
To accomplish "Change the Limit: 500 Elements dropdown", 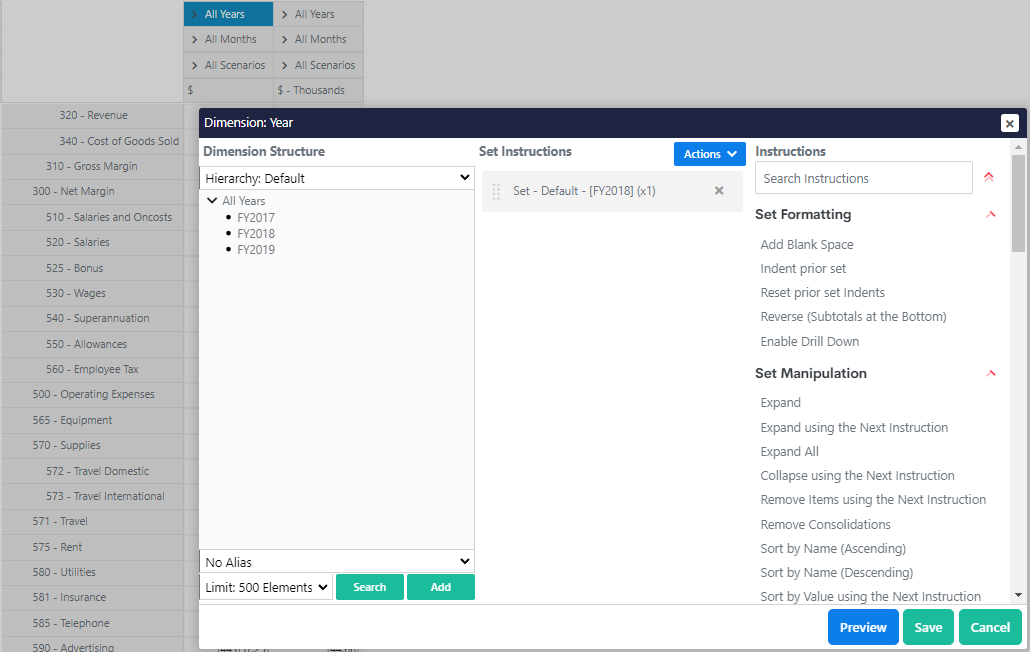I will 266,587.
